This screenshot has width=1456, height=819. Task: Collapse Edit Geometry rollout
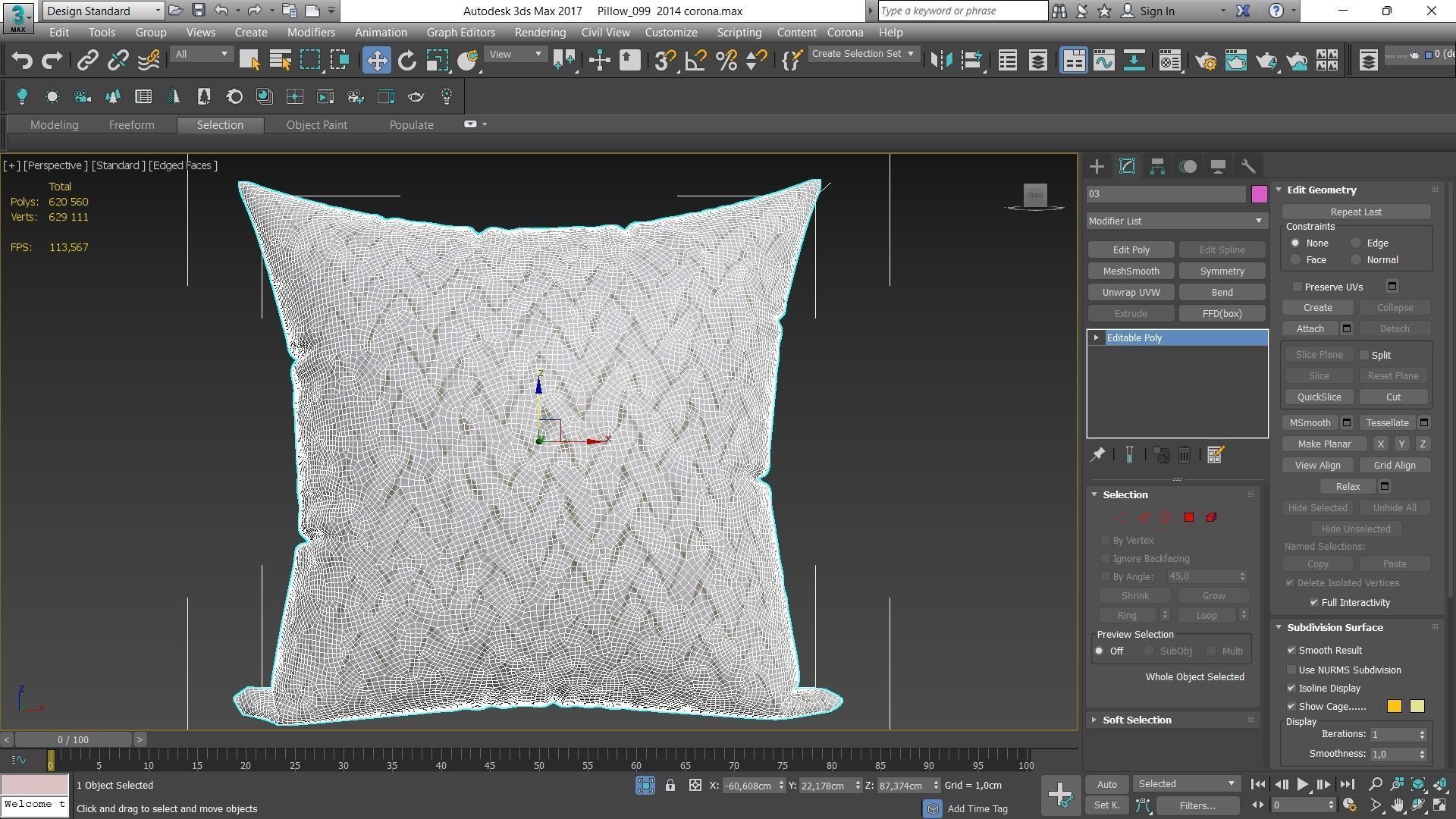1279,190
